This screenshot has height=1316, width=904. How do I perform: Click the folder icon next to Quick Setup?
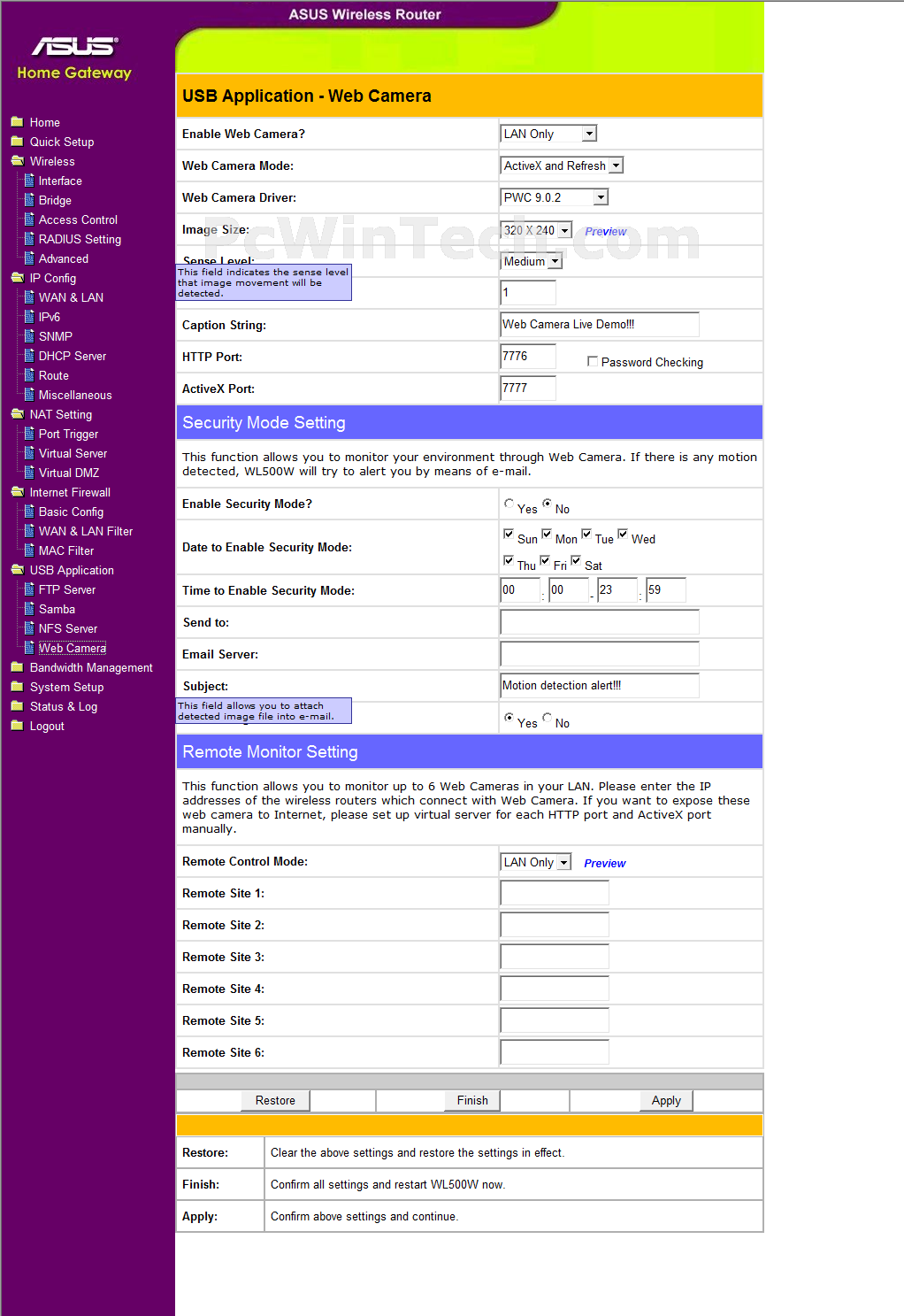point(17,142)
